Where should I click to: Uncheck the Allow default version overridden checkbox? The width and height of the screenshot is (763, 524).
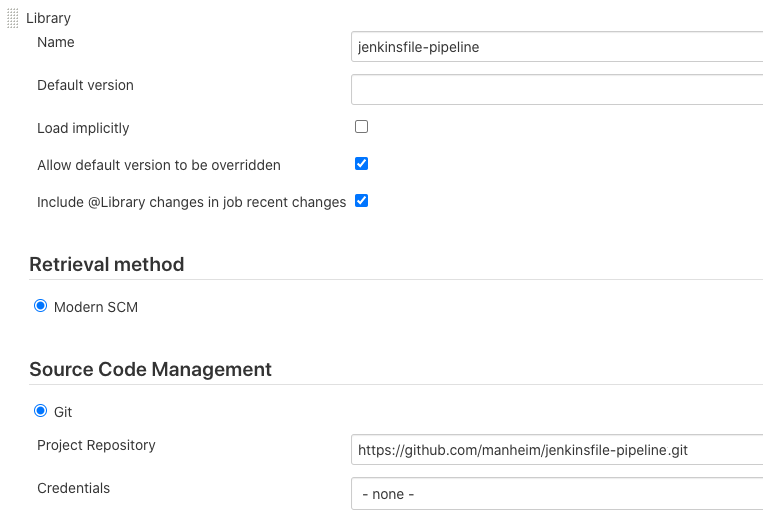(362, 164)
